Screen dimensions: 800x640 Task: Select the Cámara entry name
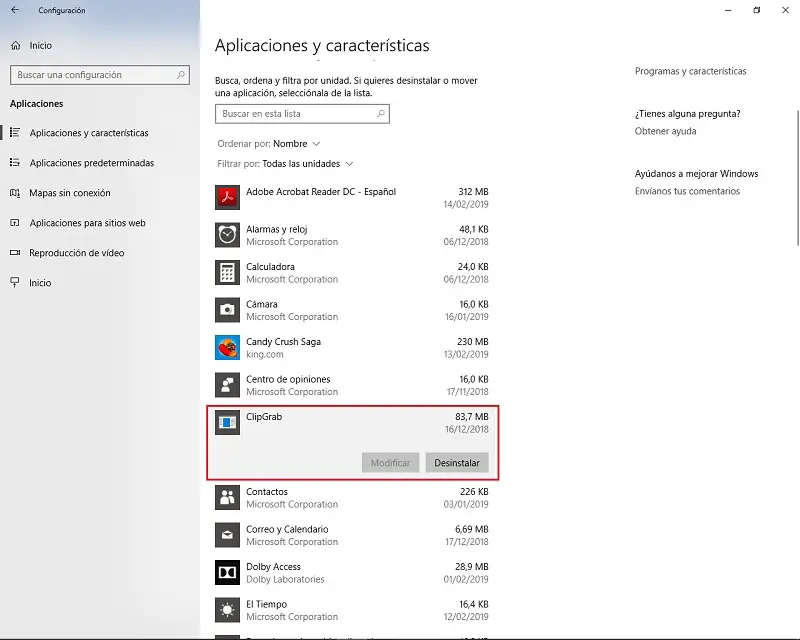pyautogui.click(x=262, y=304)
